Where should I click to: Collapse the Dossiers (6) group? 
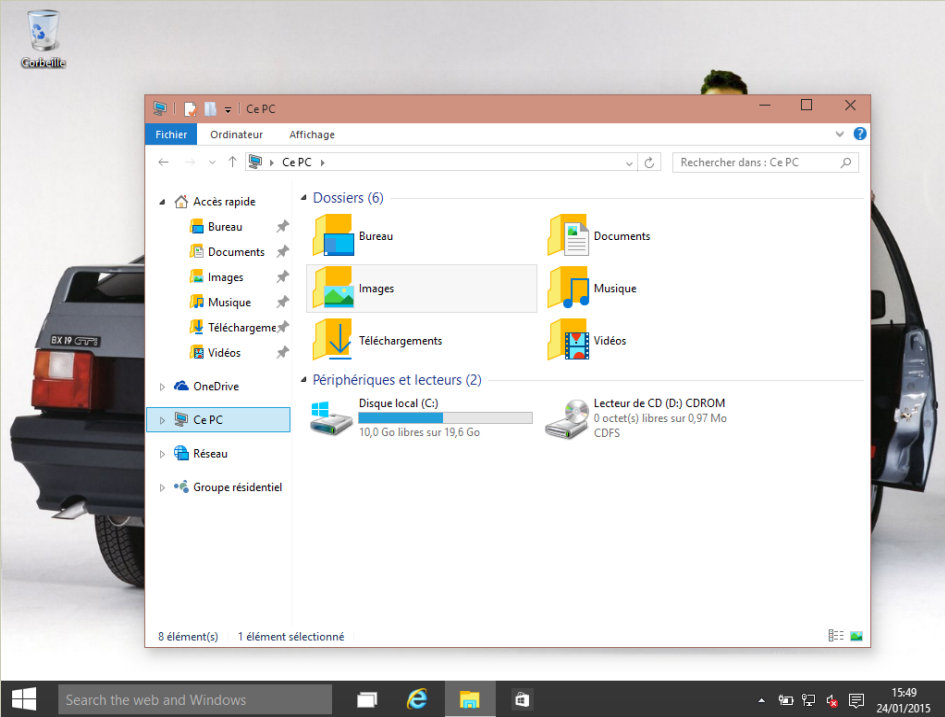coord(304,199)
